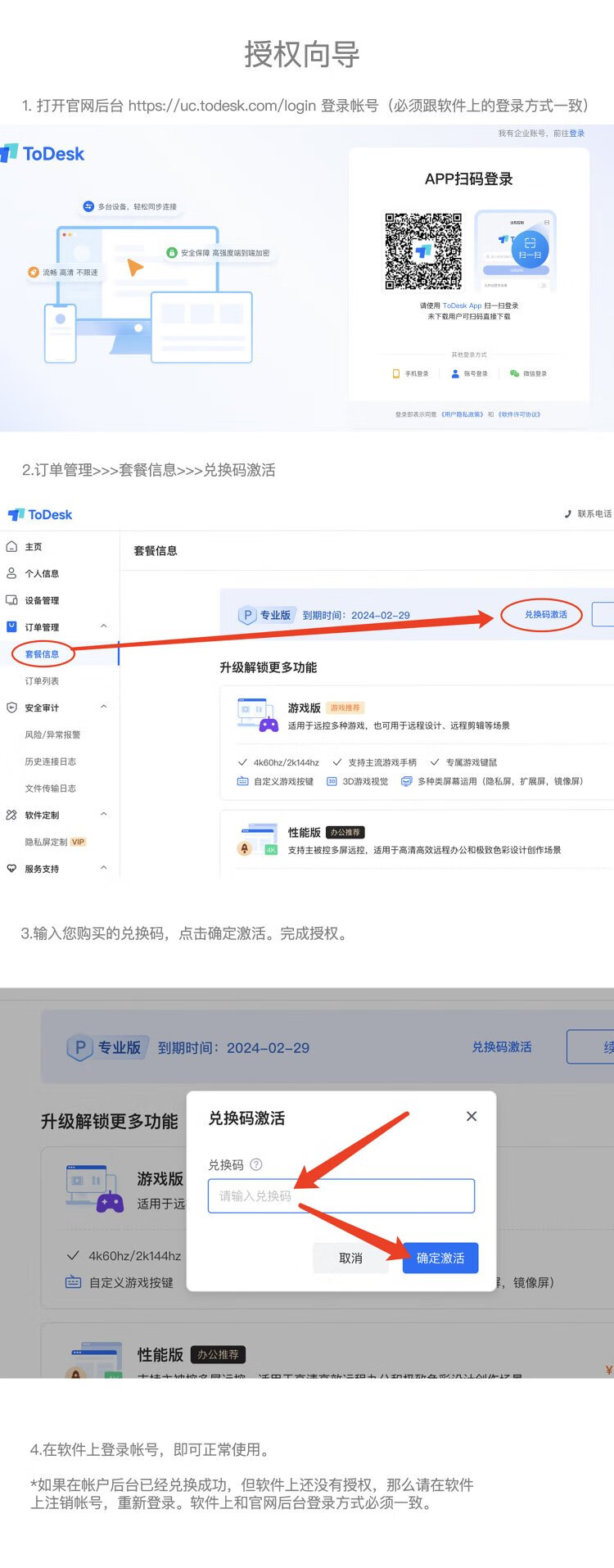Open the 《用户隐私政策》 link
The height and width of the screenshot is (1568, 614).
click(463, 414)
